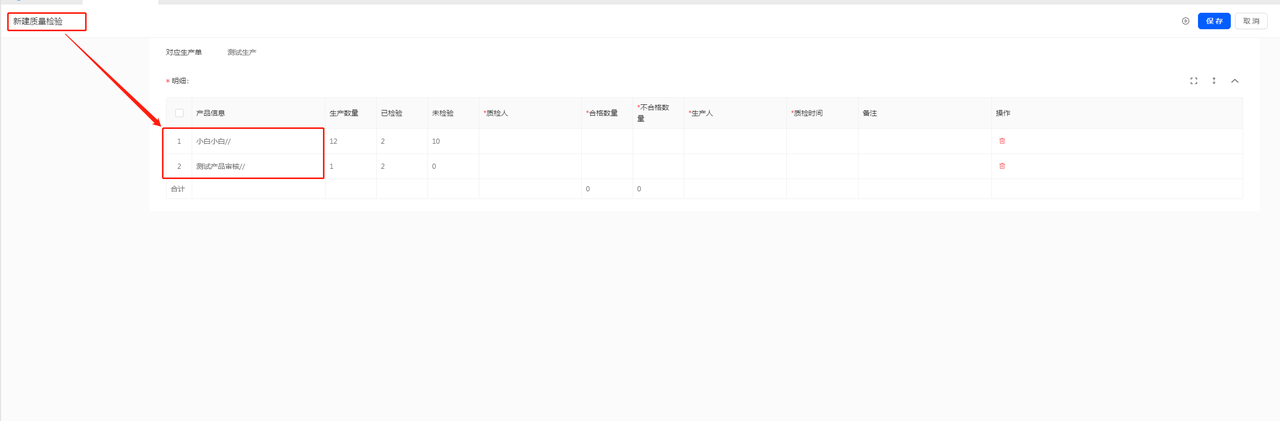Click the 新建质量检验 page title
This screenshot has width=1280, height=421.
pyautogui.click(x=38, y=21)
